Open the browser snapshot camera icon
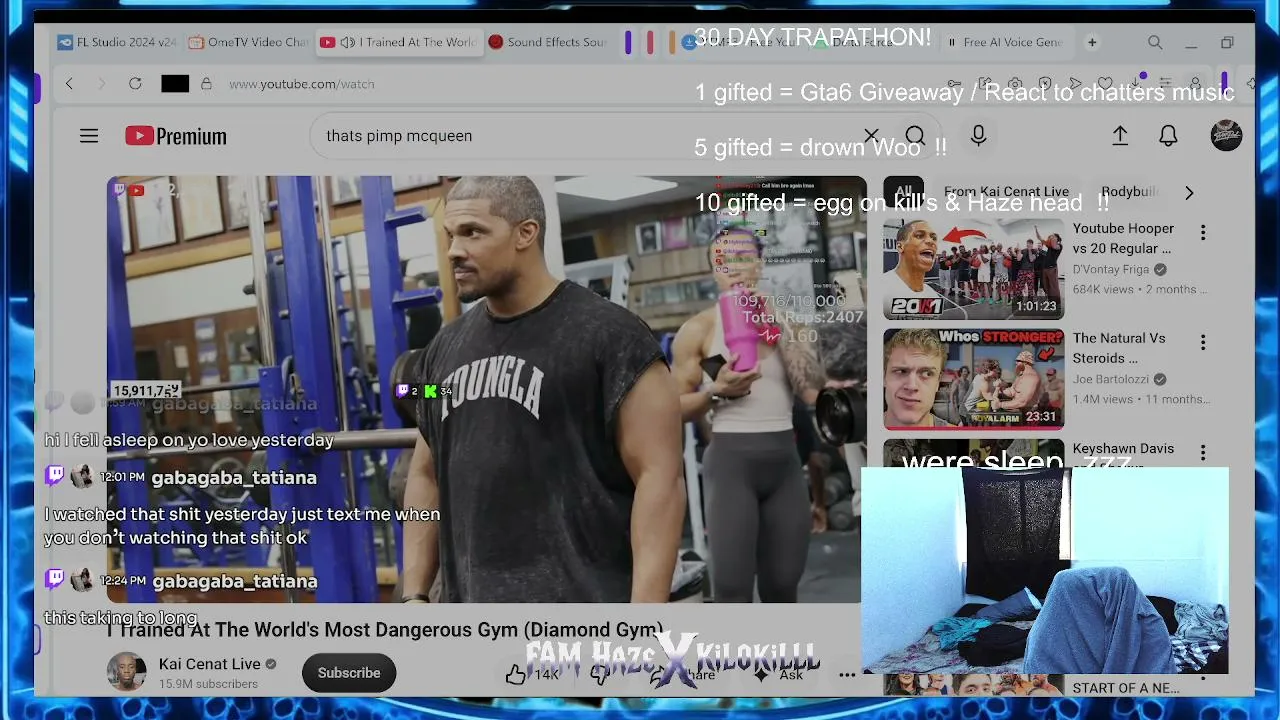The height and width of the screenshot is (720, 1280). (1015, 84)
